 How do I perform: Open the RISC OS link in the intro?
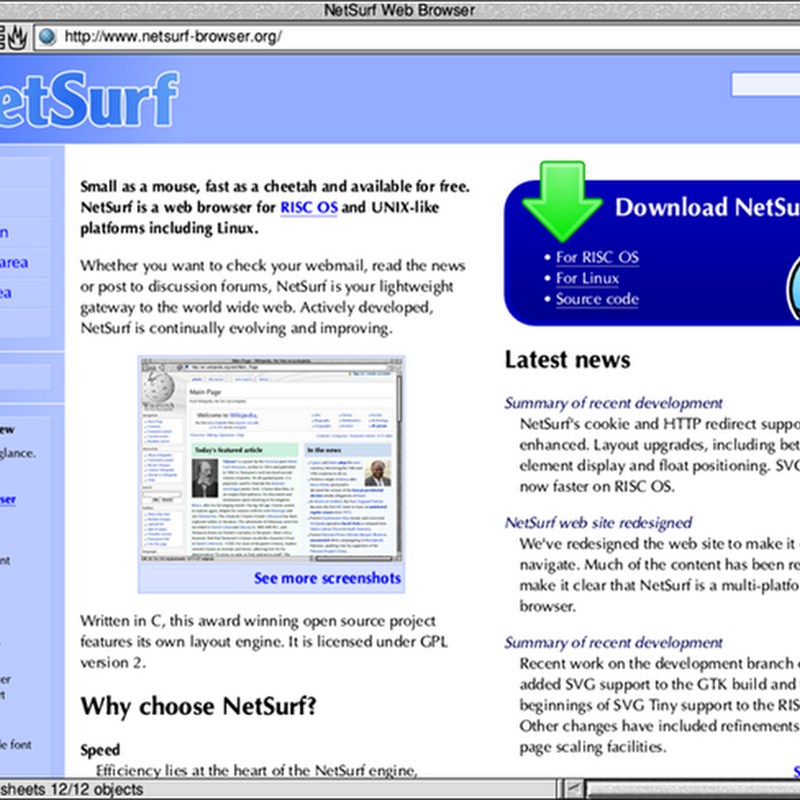pyautogui.click(x=309, y=208)
